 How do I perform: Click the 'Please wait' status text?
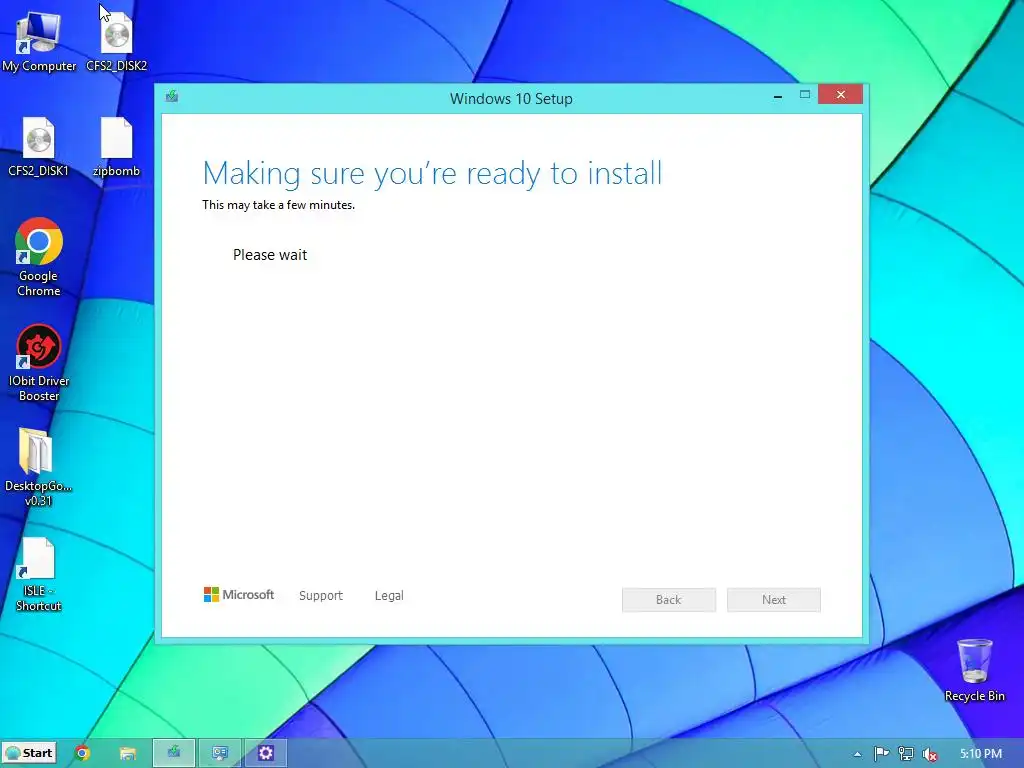coord(270,255)
